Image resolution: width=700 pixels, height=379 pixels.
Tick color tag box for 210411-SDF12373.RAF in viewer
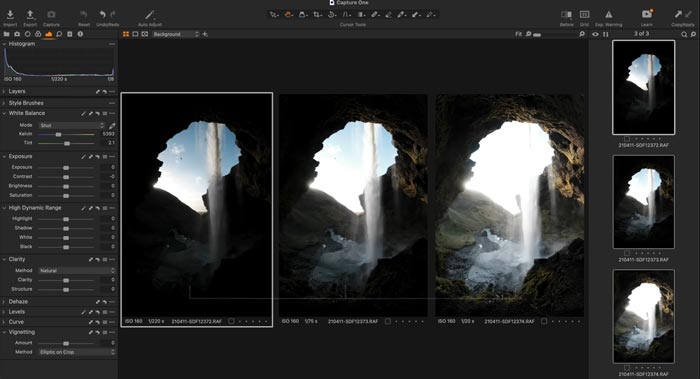coord(388,321)
